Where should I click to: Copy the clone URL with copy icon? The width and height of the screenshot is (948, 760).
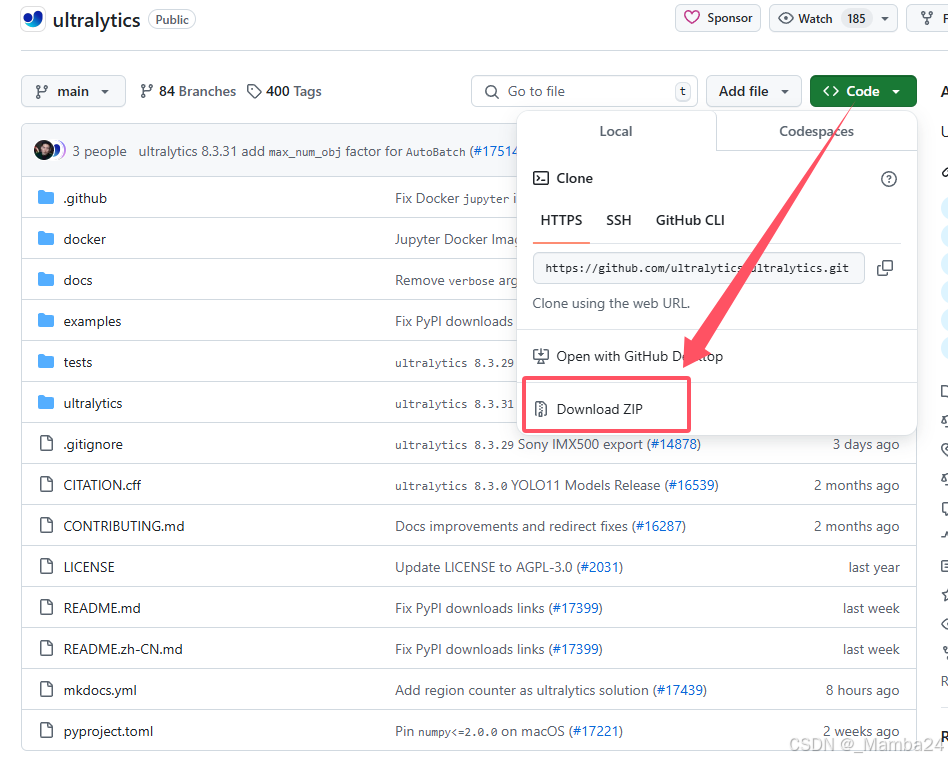click(x=885, y=268)
